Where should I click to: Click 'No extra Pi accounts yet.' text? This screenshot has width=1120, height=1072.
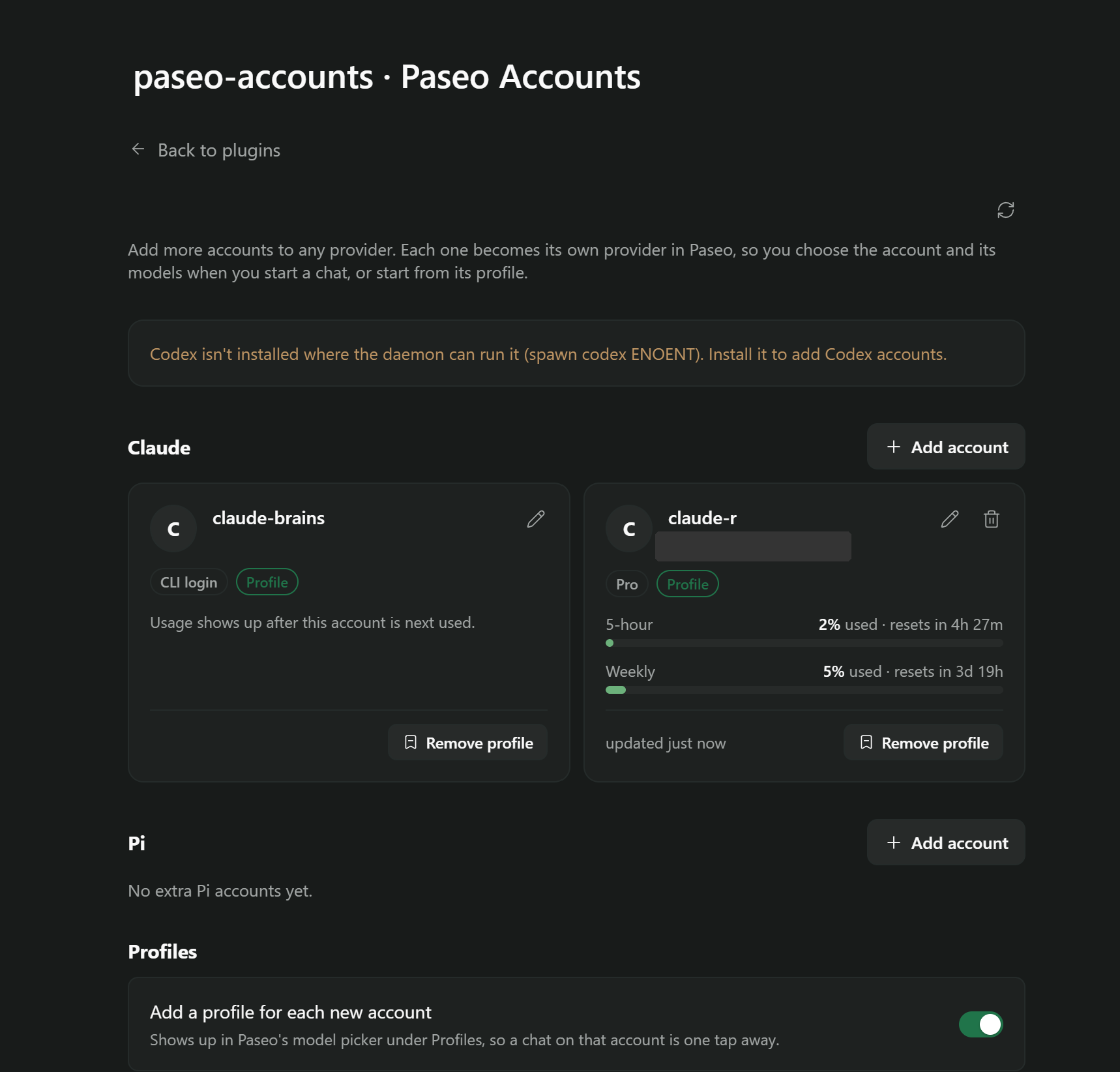pyautogui.click(x=220, y=891)
